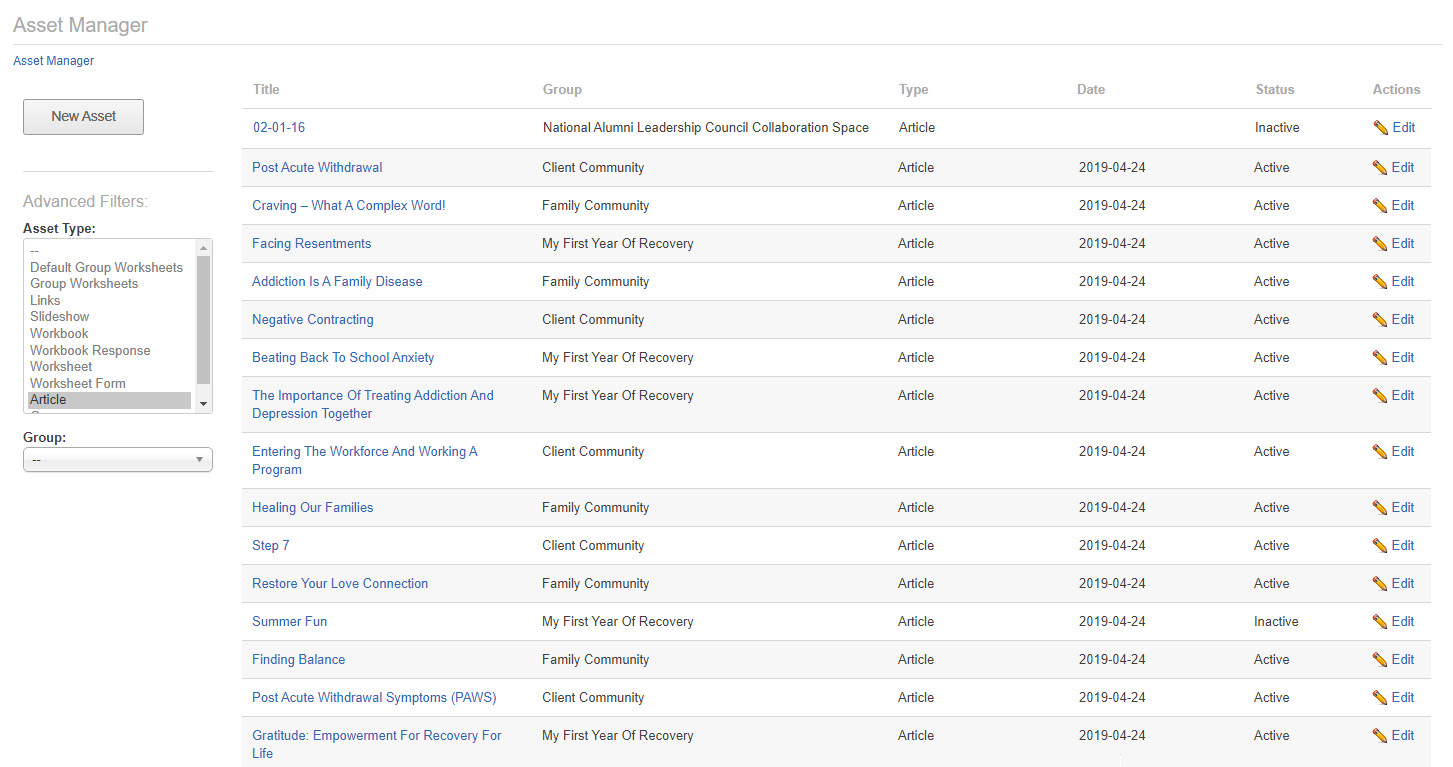Click the Asset Type list scroll-up arrow
This screenshot has height=767, width=1453.
click(204, 247)
